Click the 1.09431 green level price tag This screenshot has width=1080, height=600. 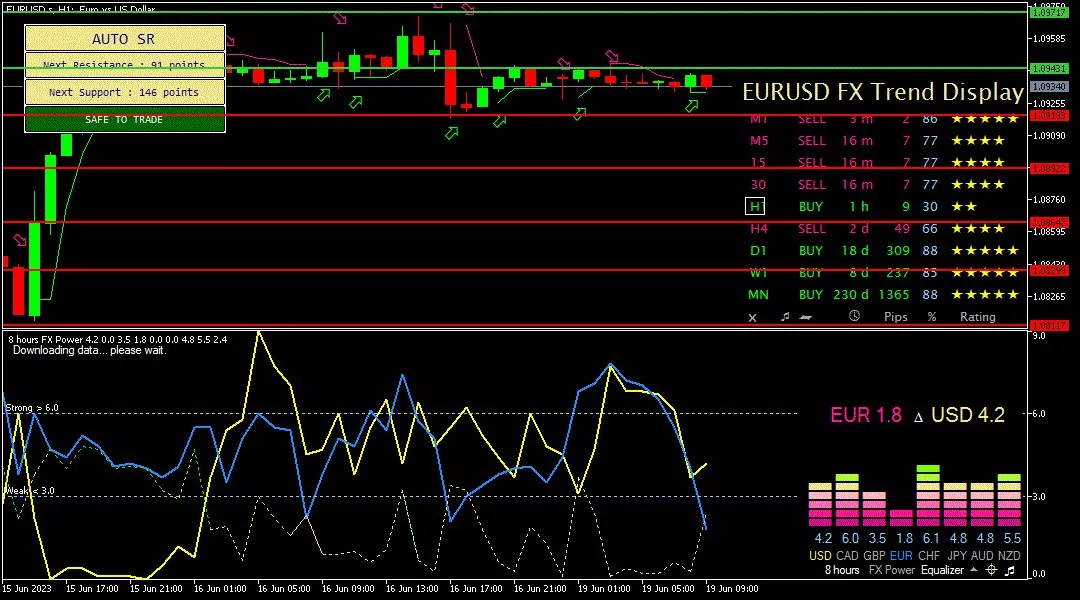(1049, 68)
